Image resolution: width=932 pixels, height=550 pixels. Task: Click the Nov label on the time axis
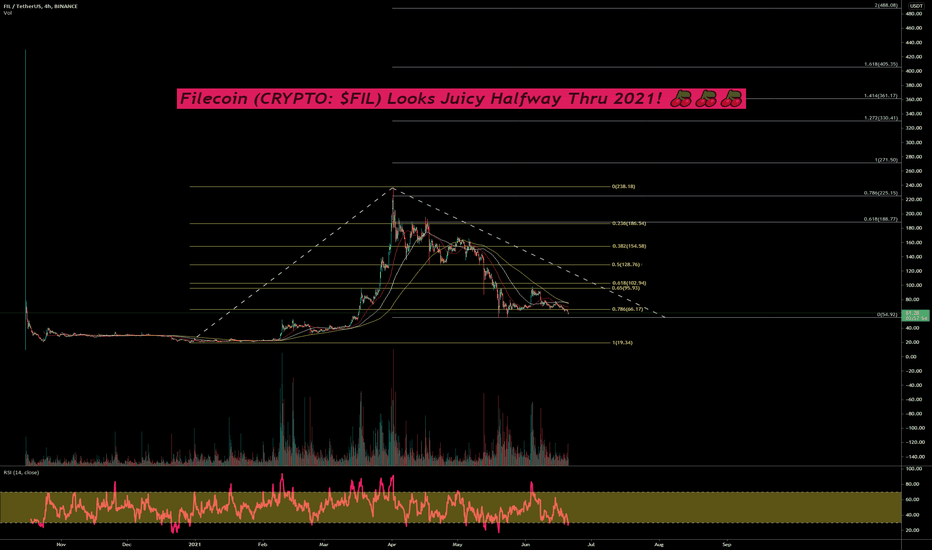61,544
